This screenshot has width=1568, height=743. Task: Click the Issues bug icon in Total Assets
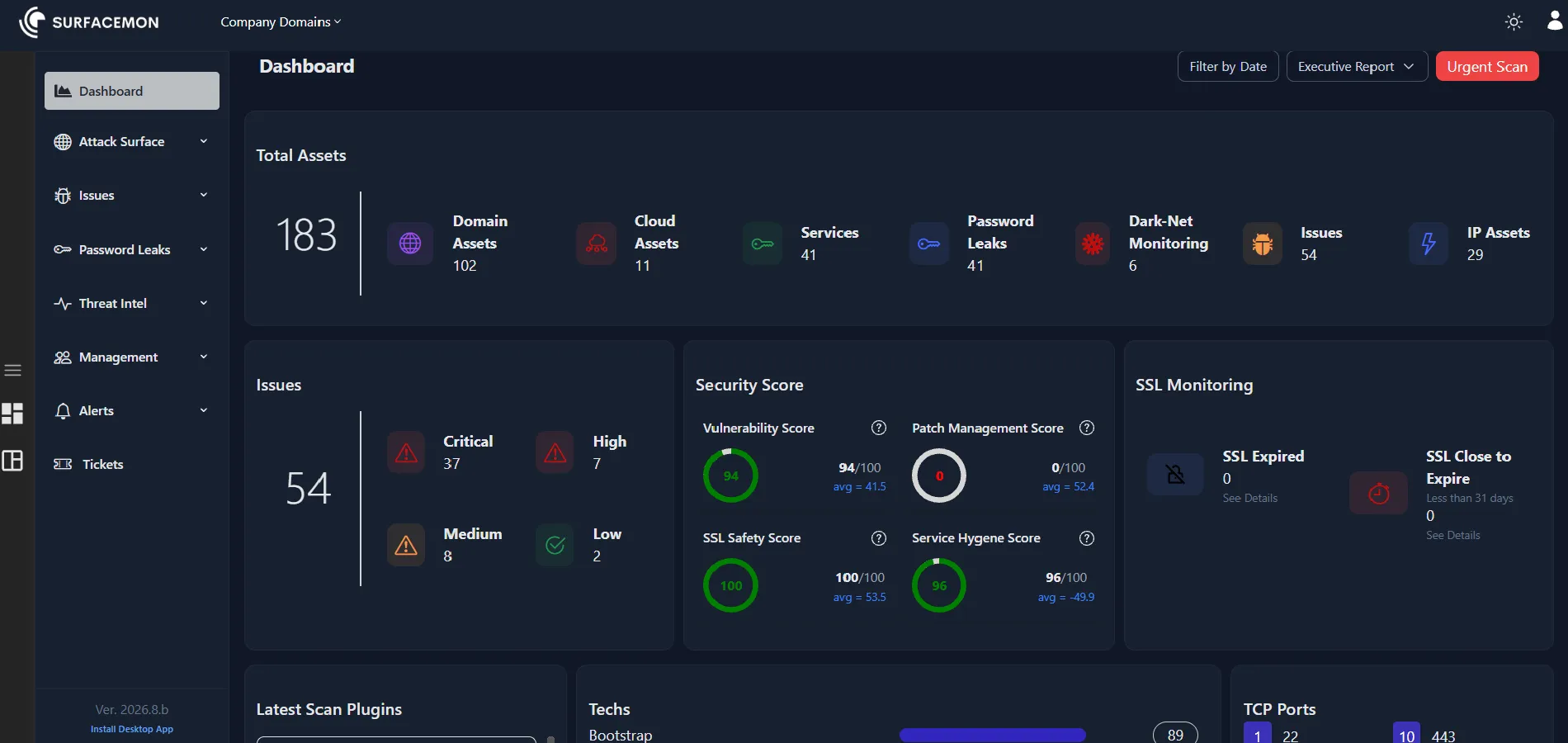[x=1263, y=244]
